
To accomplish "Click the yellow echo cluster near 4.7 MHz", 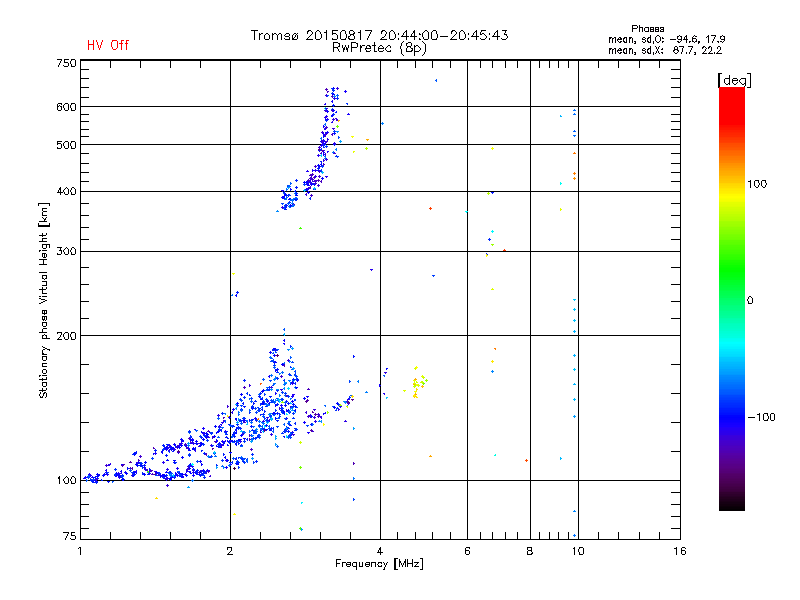I will pyautogui.click(x=418, y=383).
